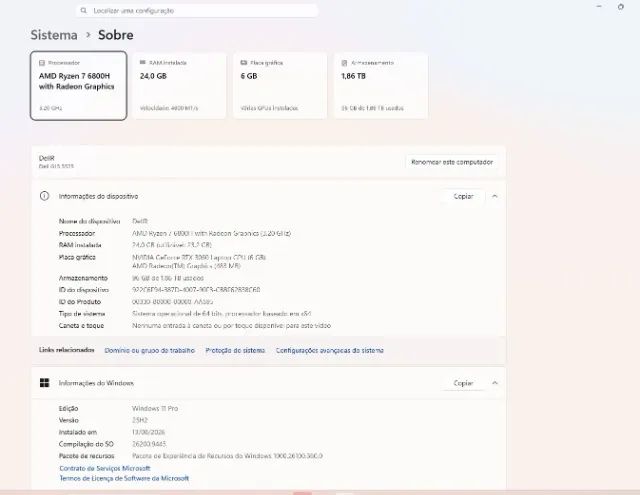Select the AMD Ryzen 7 6800H processor card
640x495 pixels.
pyautogui.click(x=78, y=86)
